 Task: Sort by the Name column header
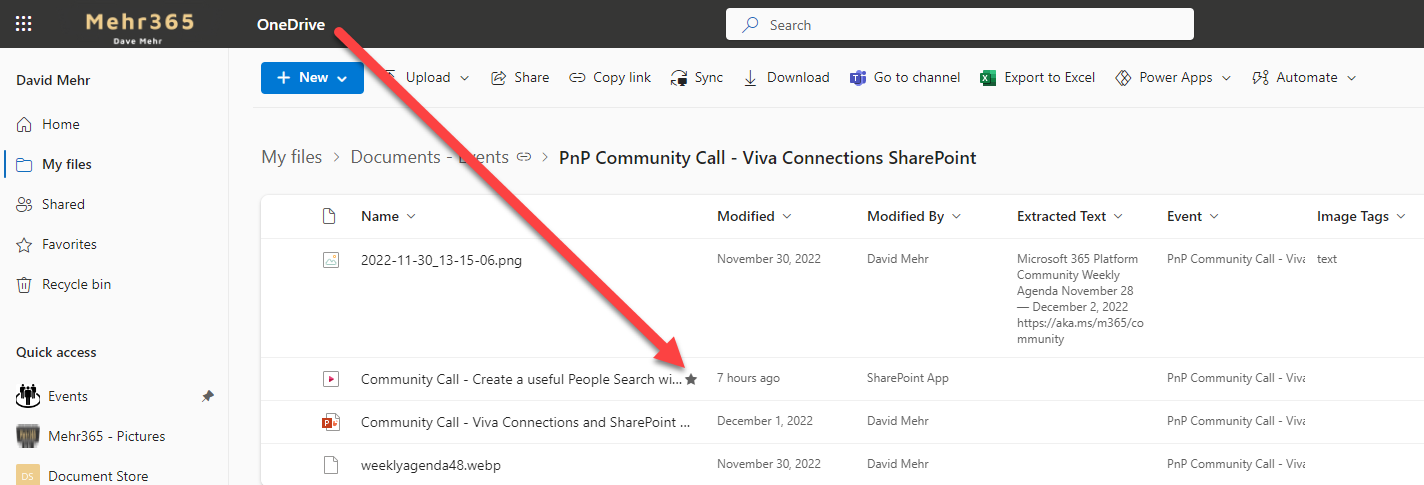380,216
